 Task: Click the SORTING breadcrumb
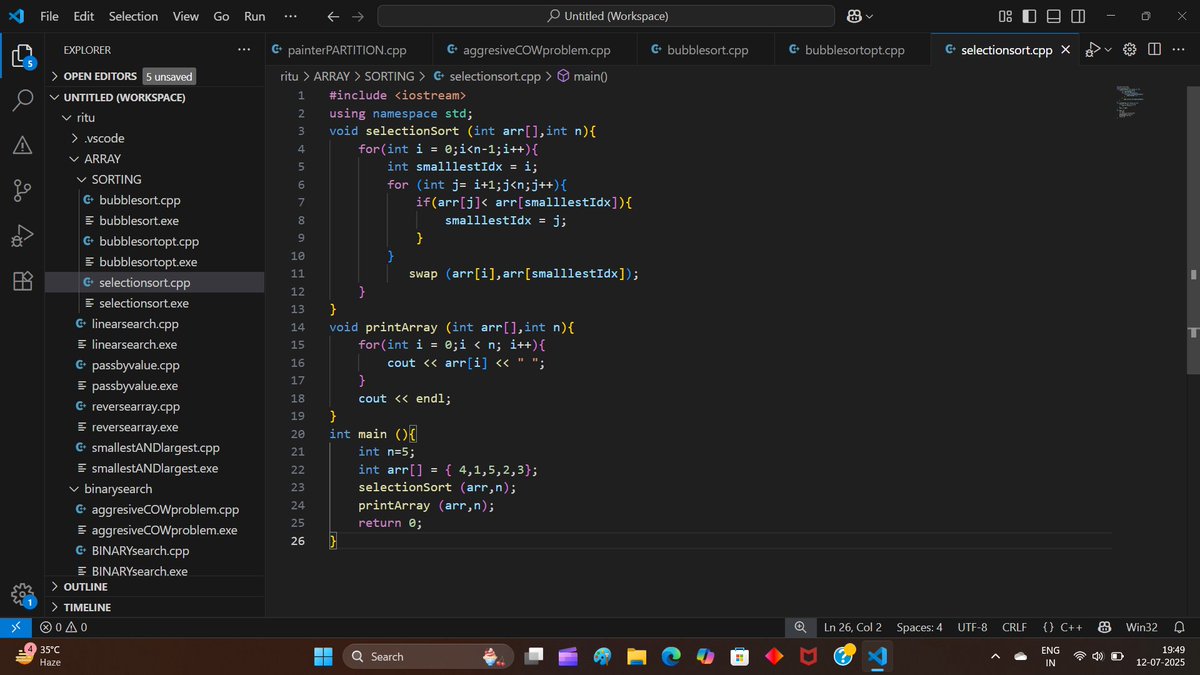[x=389, y=76]
